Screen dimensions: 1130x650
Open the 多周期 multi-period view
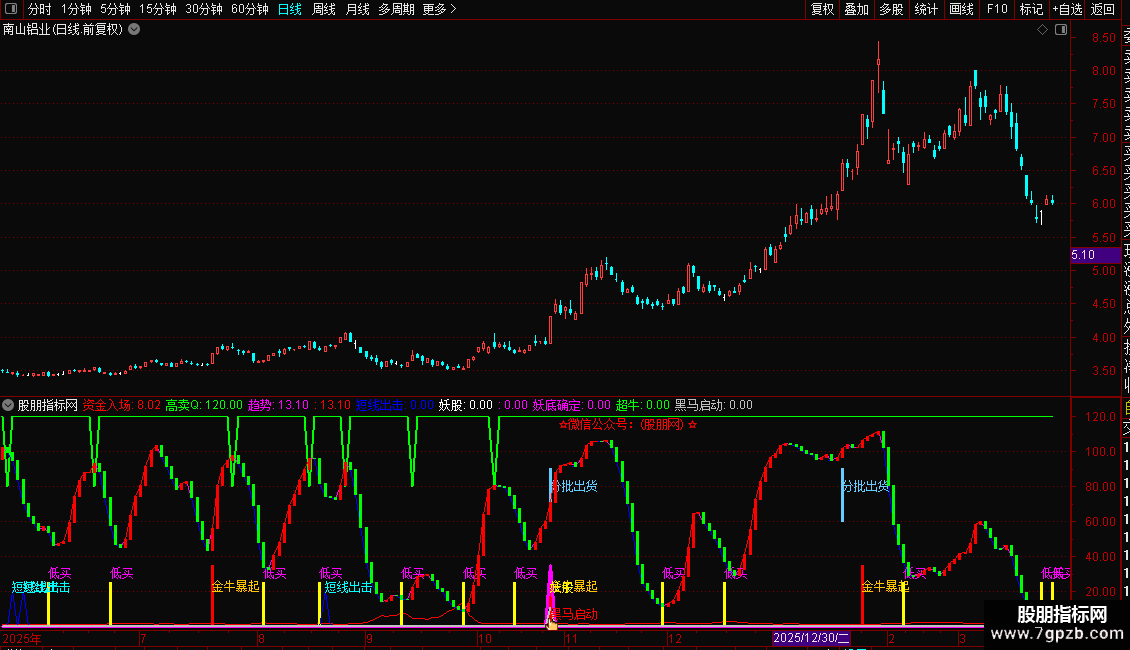[x=396, y=9]
